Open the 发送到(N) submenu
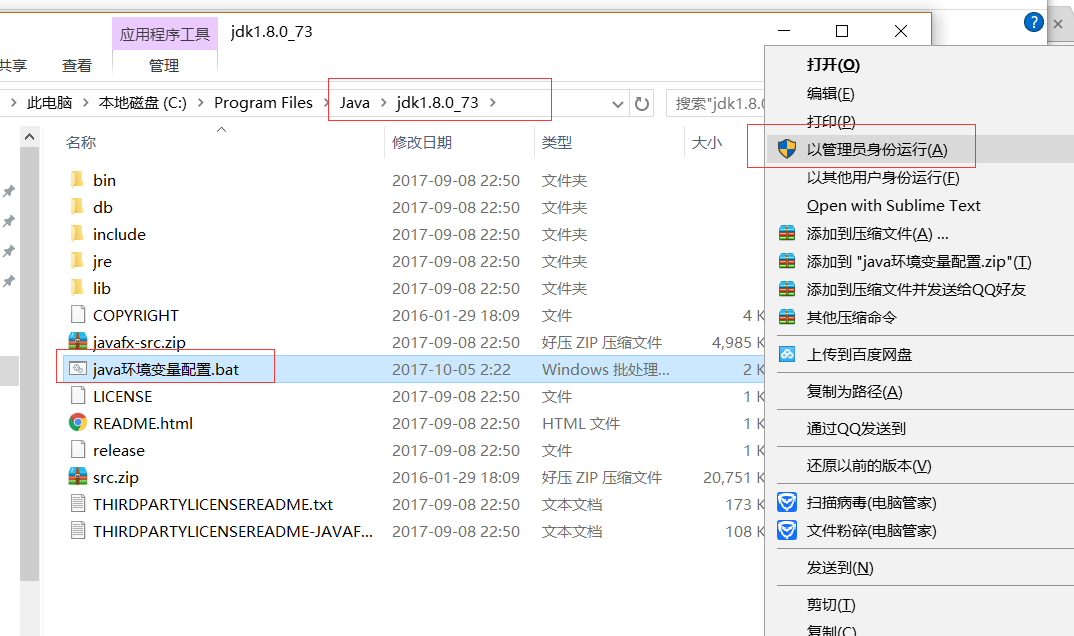The width and height of the screenshot is (1074, 636). tap(840, 568)
